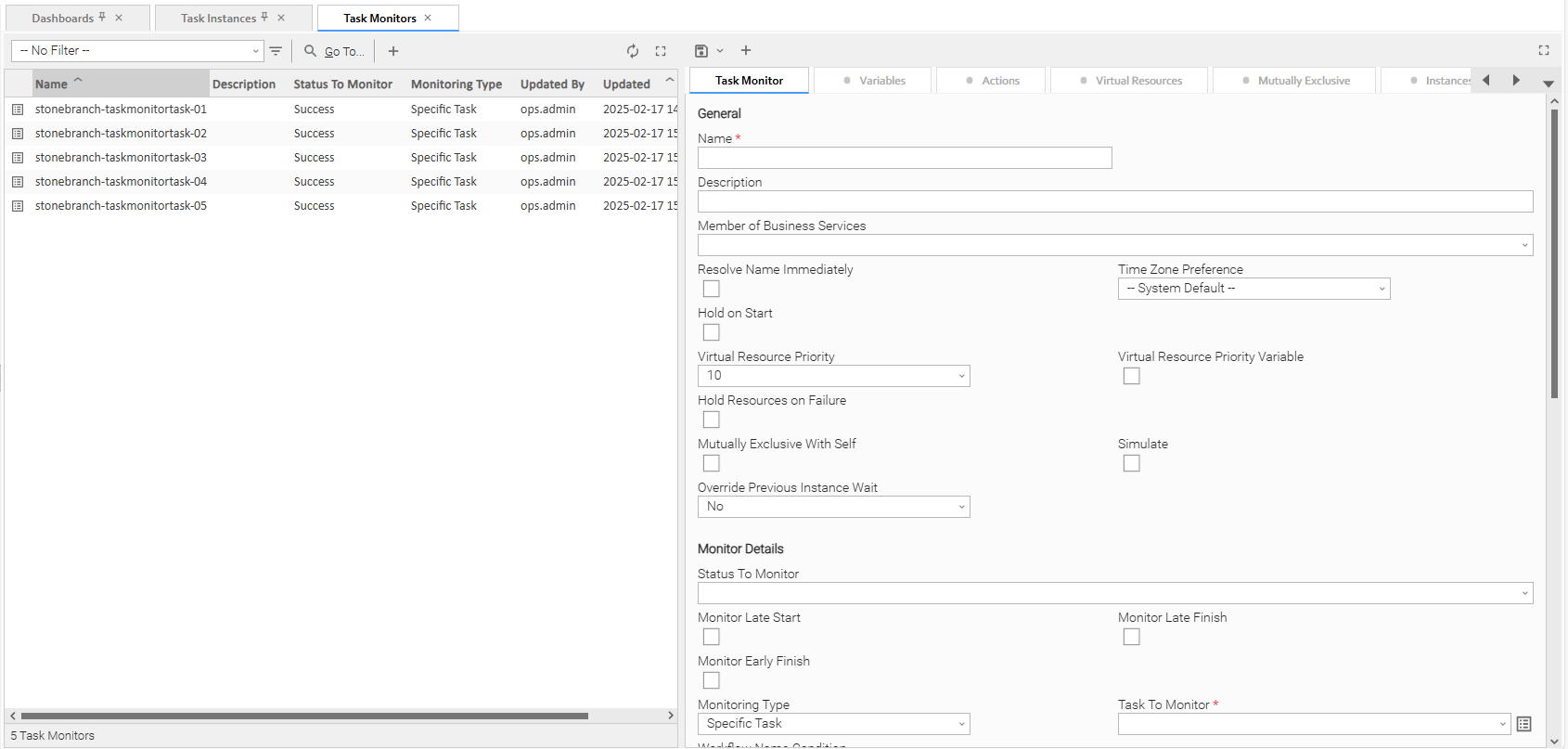The image size is (1568, 749).
Task: Select the stonebranch-taskmonitortask-01 row
Action: [121, 110]
